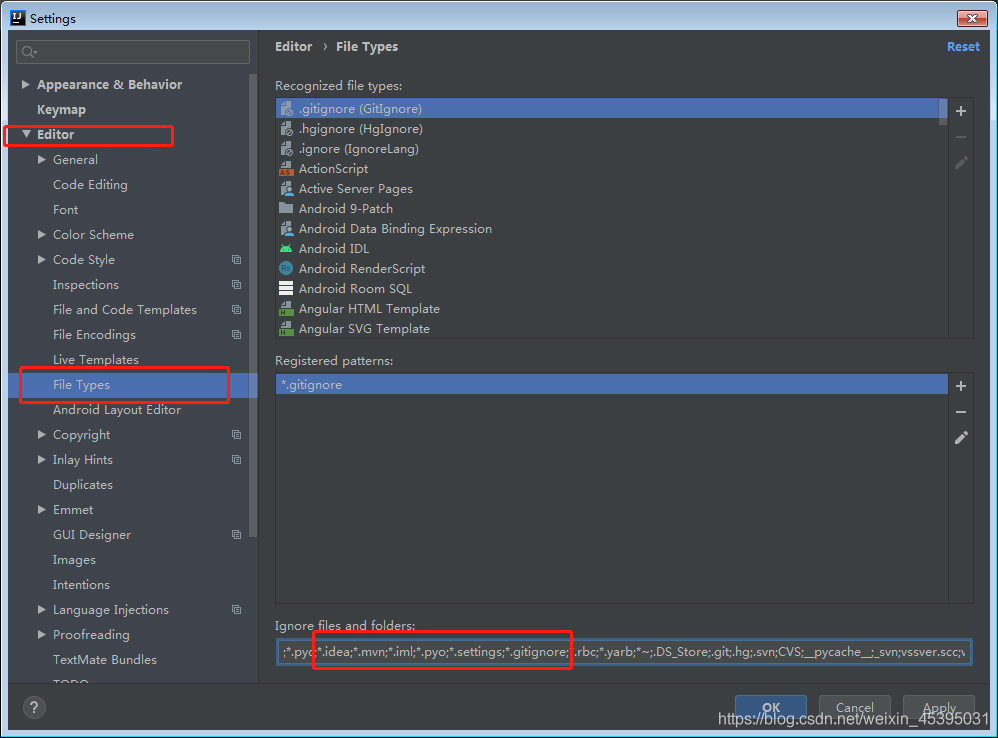Click the project-level icon beside GUI Designer
Screen dimensions: 998x738
237,534
